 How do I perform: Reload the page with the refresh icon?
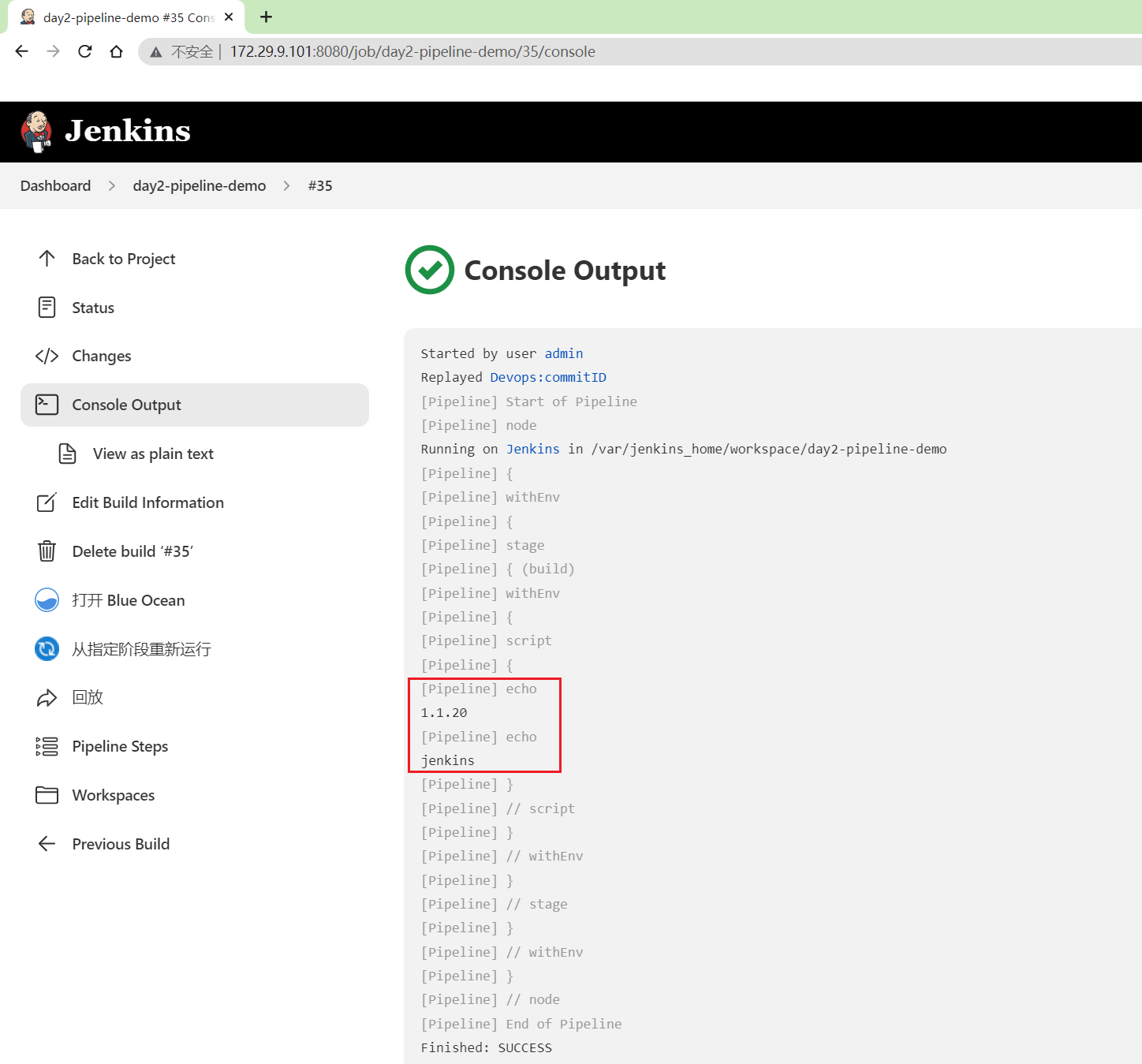pyautogui.click(x=85, y=51)
